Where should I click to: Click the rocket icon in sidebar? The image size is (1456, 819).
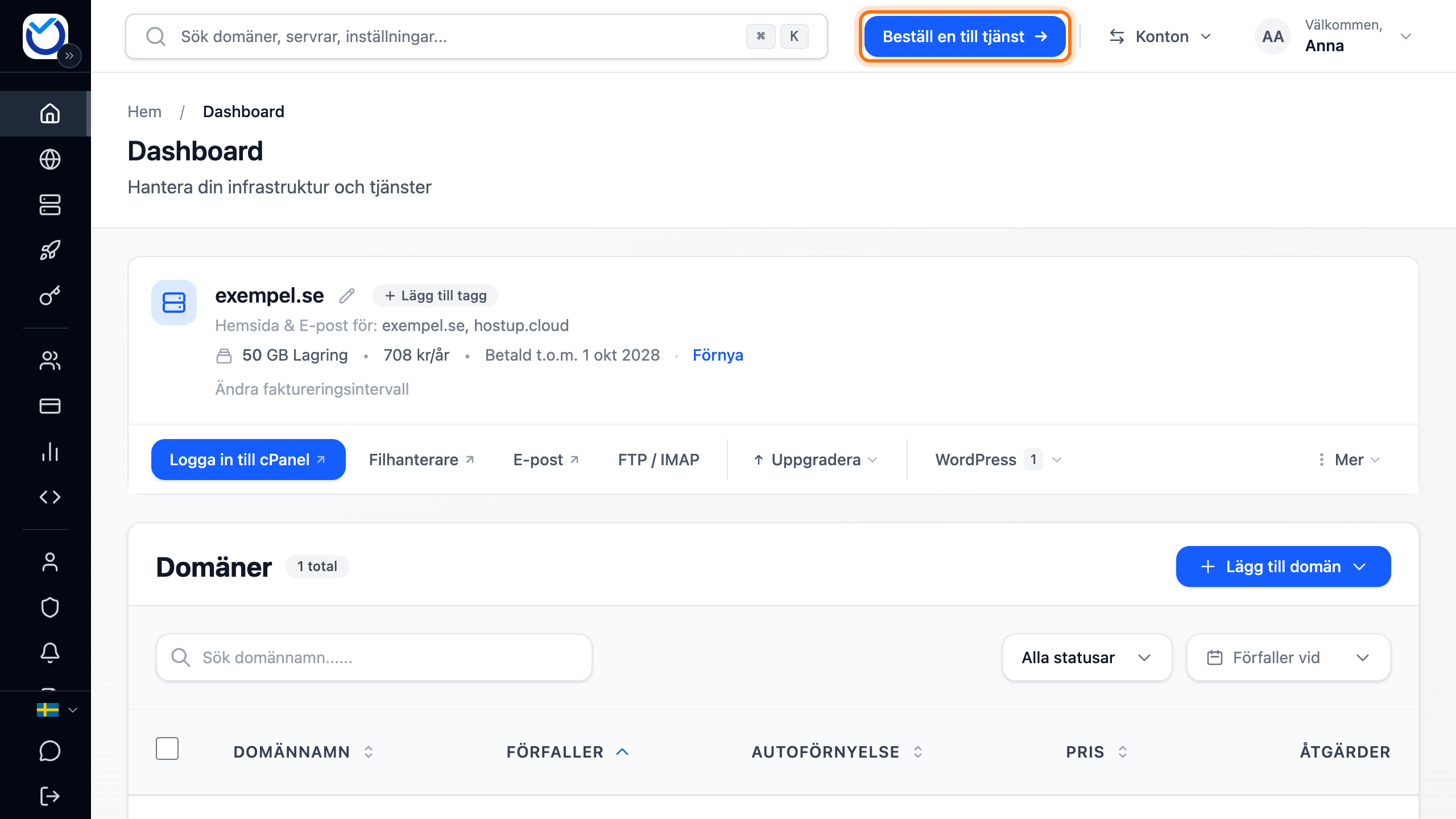coord(50,250)
